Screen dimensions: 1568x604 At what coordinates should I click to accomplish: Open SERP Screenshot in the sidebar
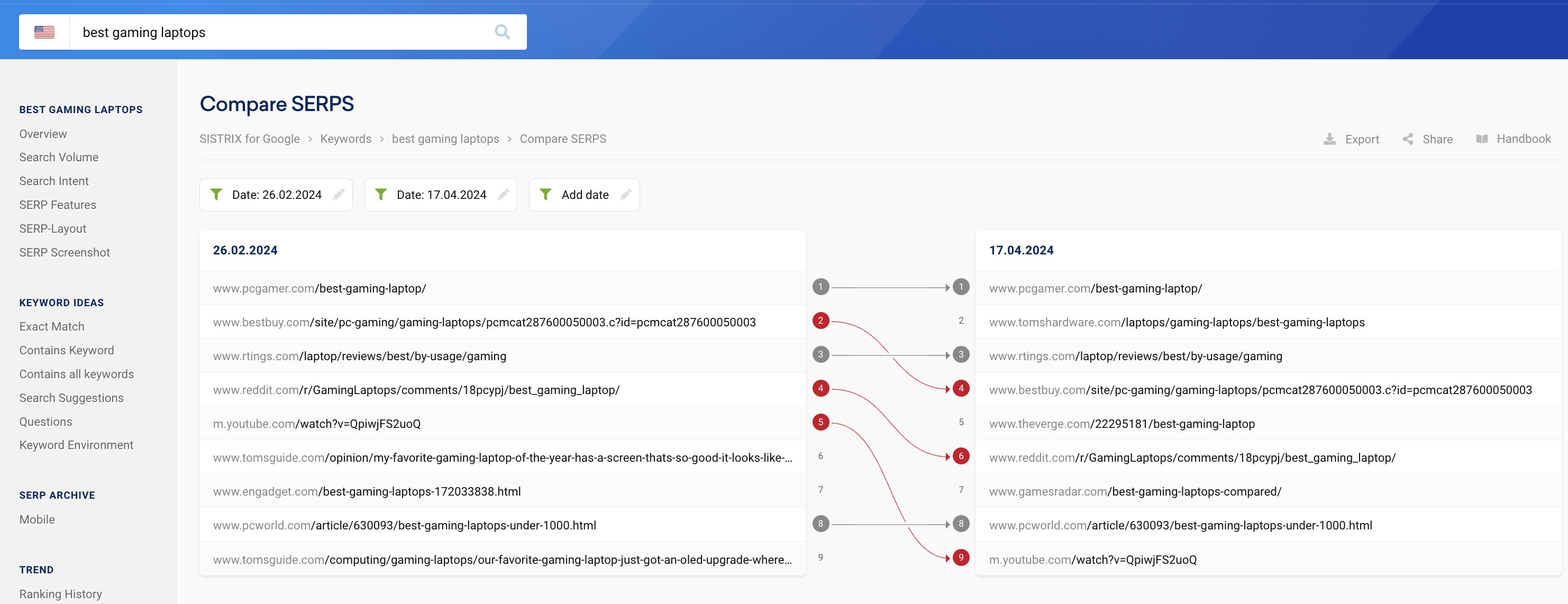pos(65,252)
